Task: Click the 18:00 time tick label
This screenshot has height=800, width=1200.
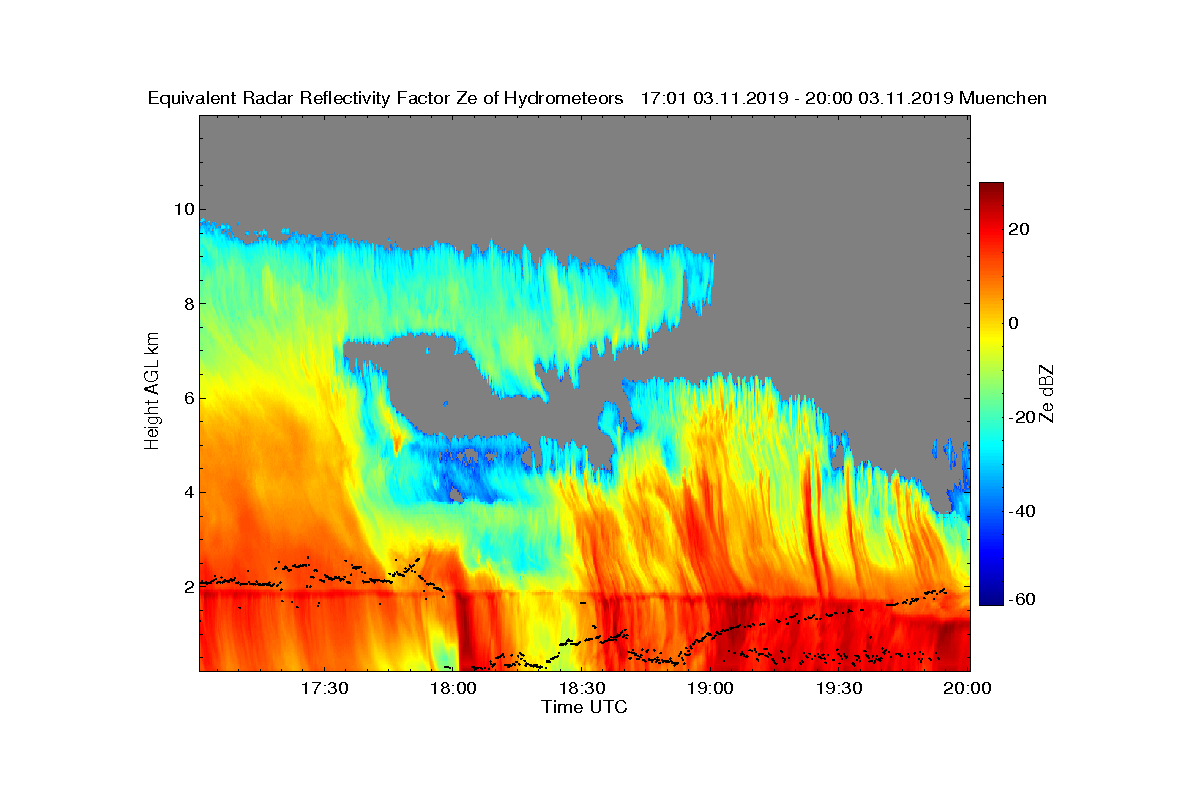Action: 452,688
